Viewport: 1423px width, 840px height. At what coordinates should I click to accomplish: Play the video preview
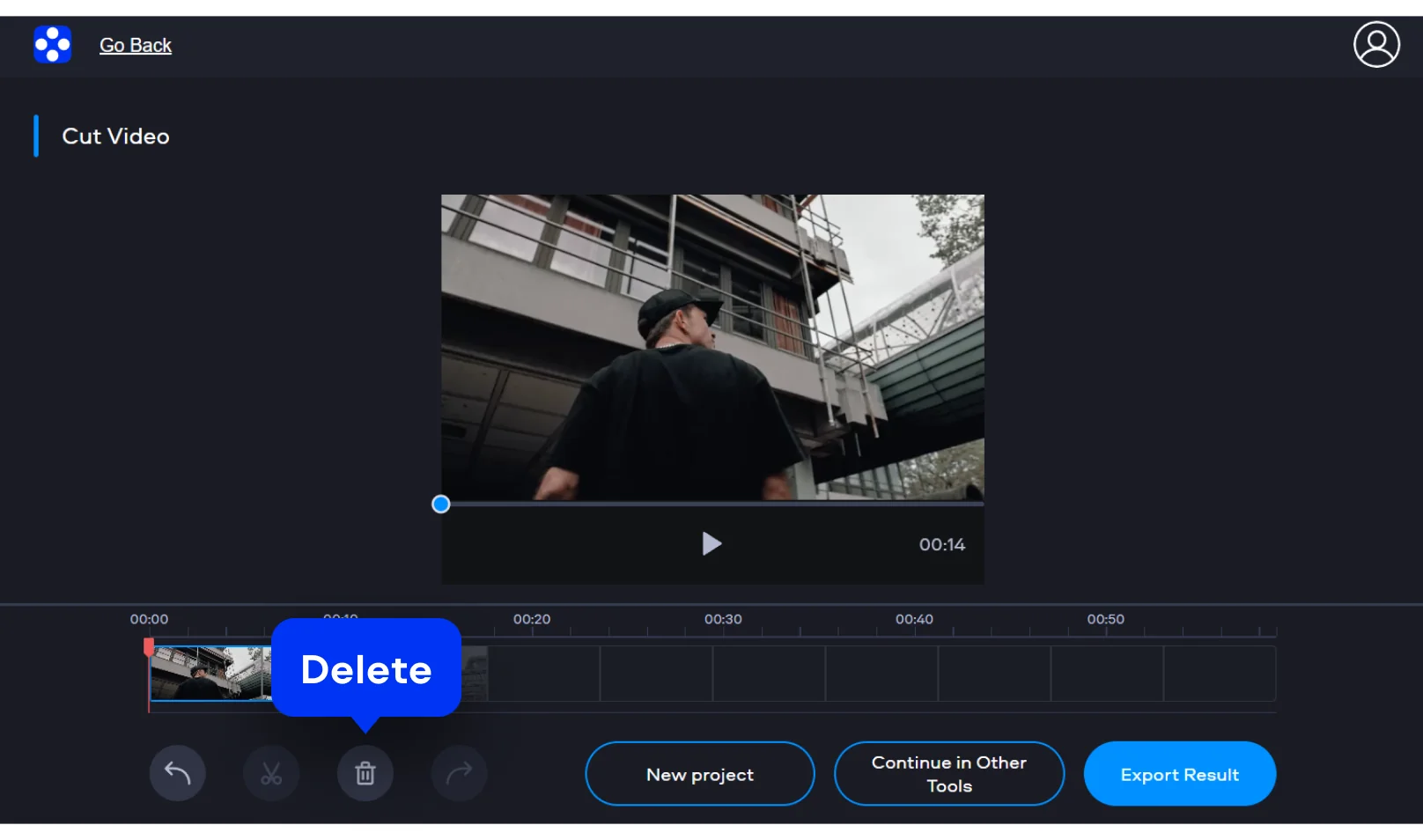click(711, 544)
